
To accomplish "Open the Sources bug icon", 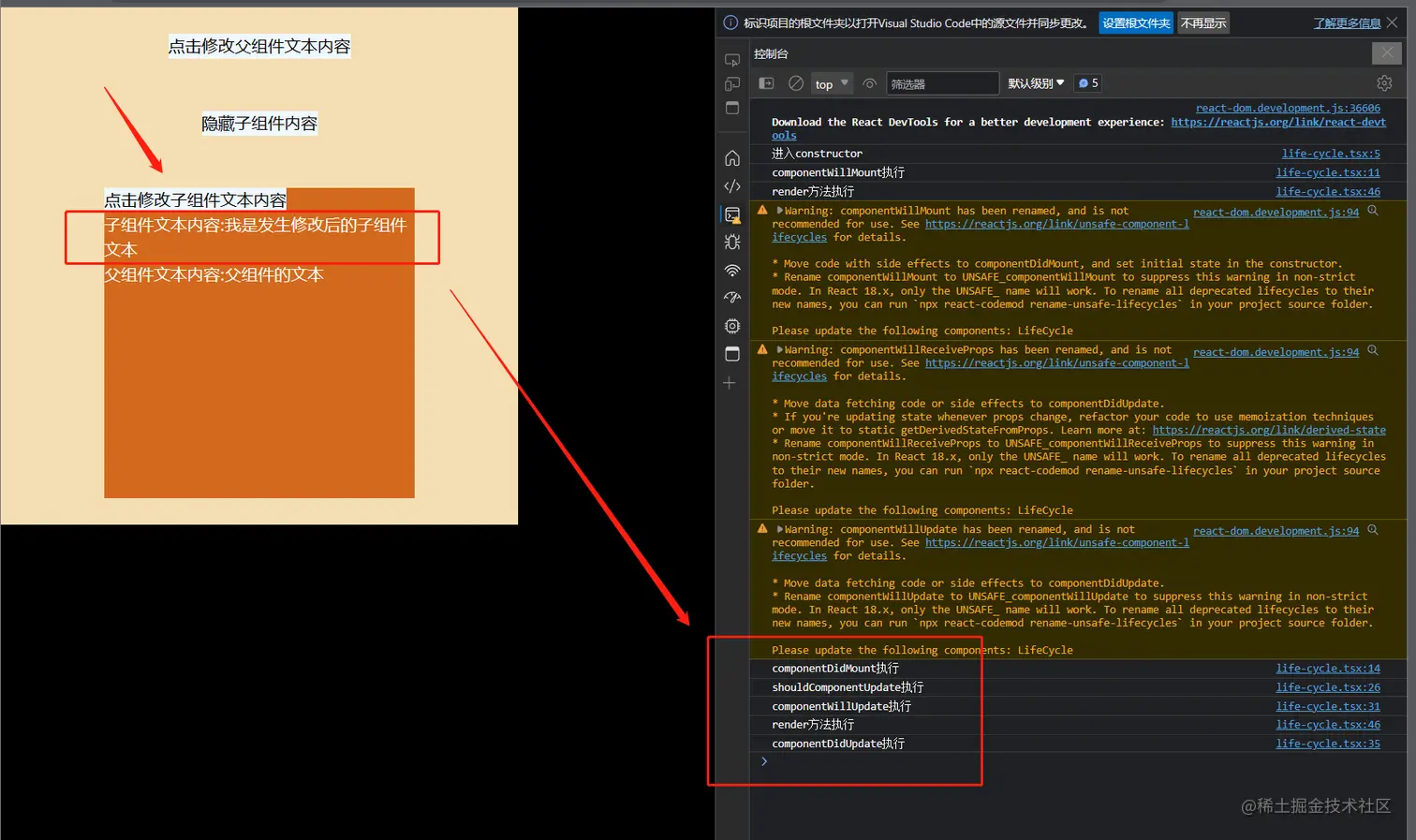I will [x=732, y=242].
